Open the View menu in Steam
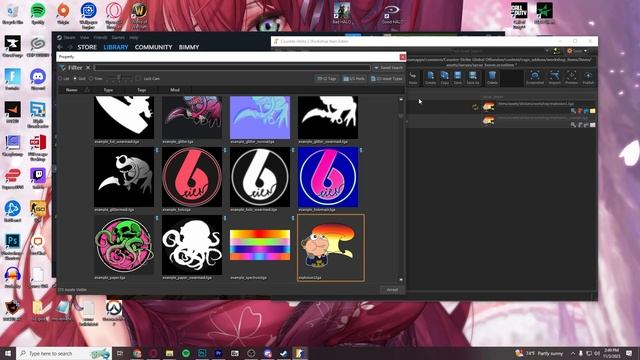 coord(84,38)
